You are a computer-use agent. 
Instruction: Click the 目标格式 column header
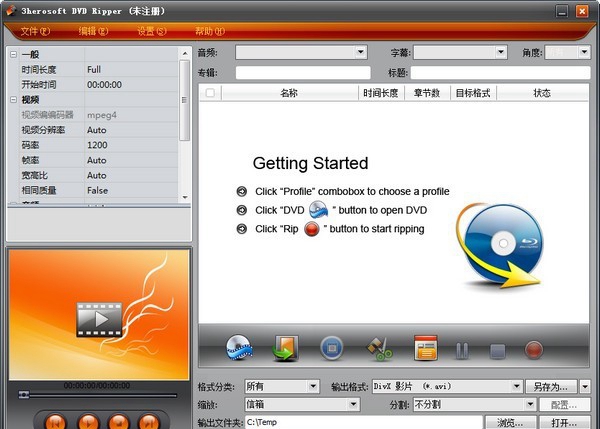point(473,93)
